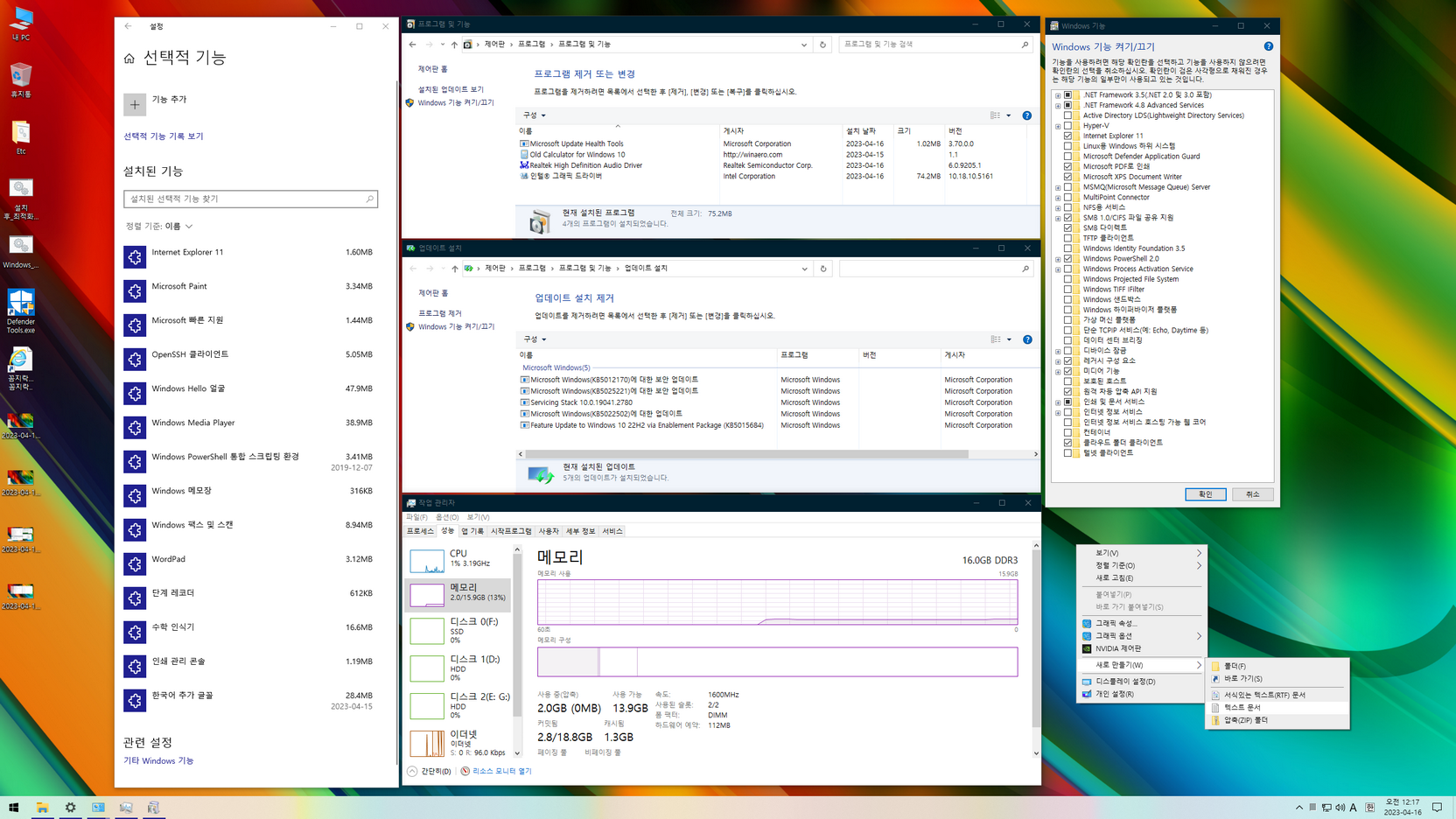Click the help icon in 프로그램 및 기능 toolbar
1456x819 pixels.
click(x=1027, y=115)
